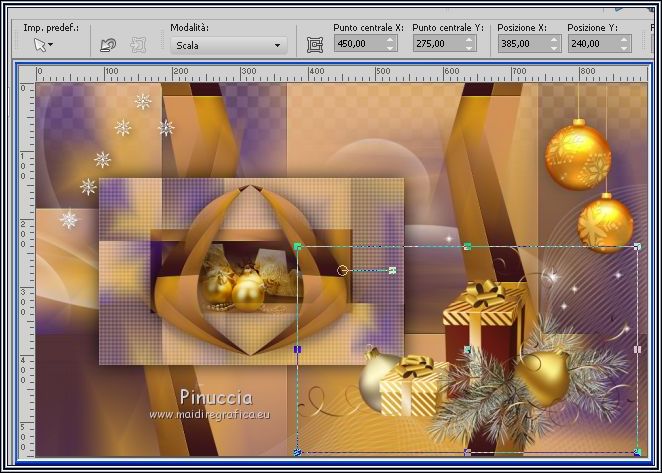Click the selection's center pivot handle

pyautogui.click(x=467, y=349)
